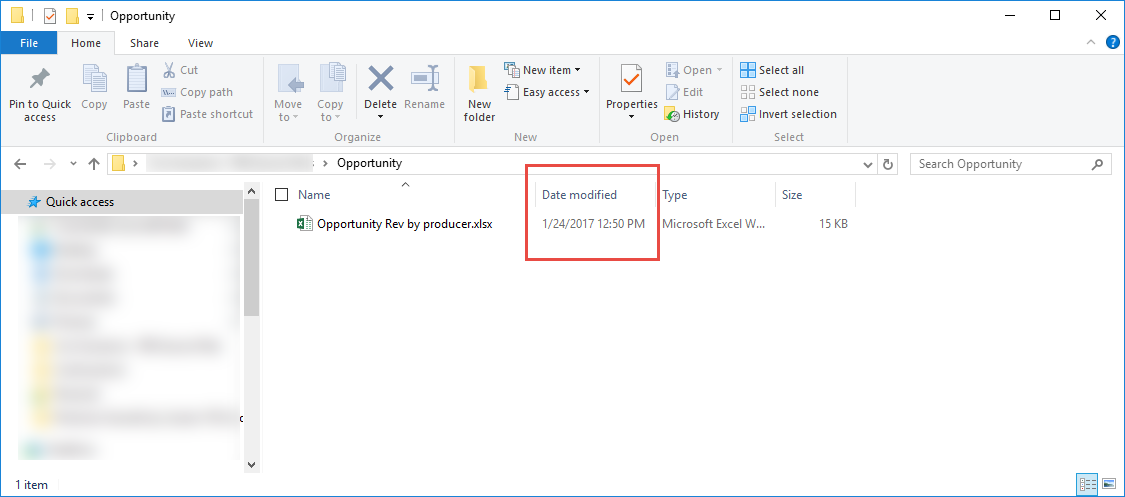The image size is (1125, 497).
Task: Click Select all
Action: click(x=771, y=70)
